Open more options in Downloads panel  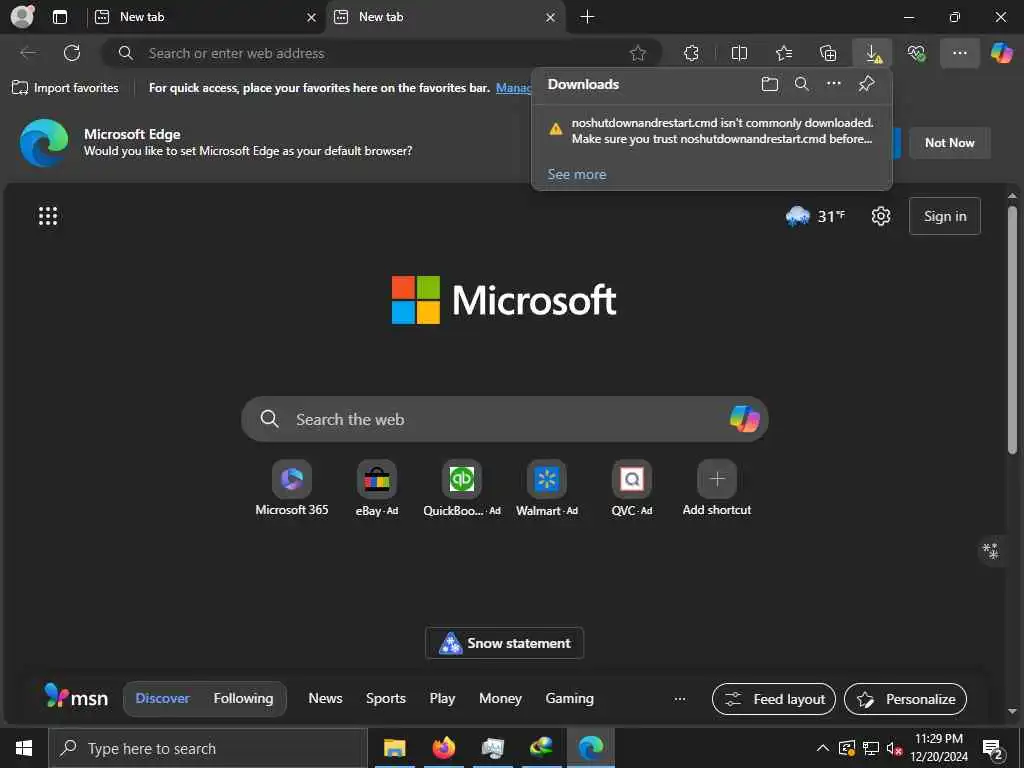click(x=833, y=84)
